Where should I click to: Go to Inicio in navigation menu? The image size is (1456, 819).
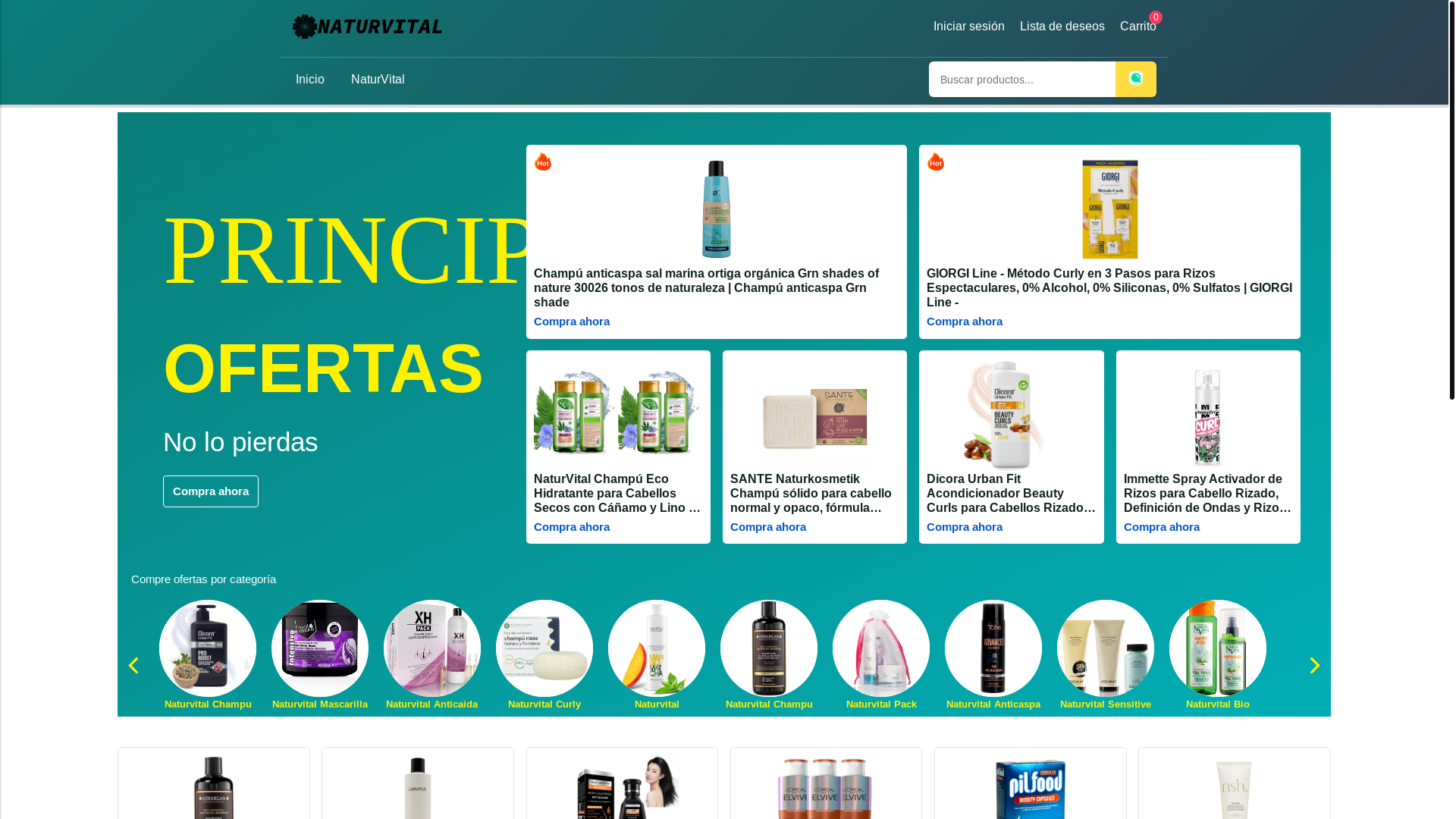click(x=310, y=80)
